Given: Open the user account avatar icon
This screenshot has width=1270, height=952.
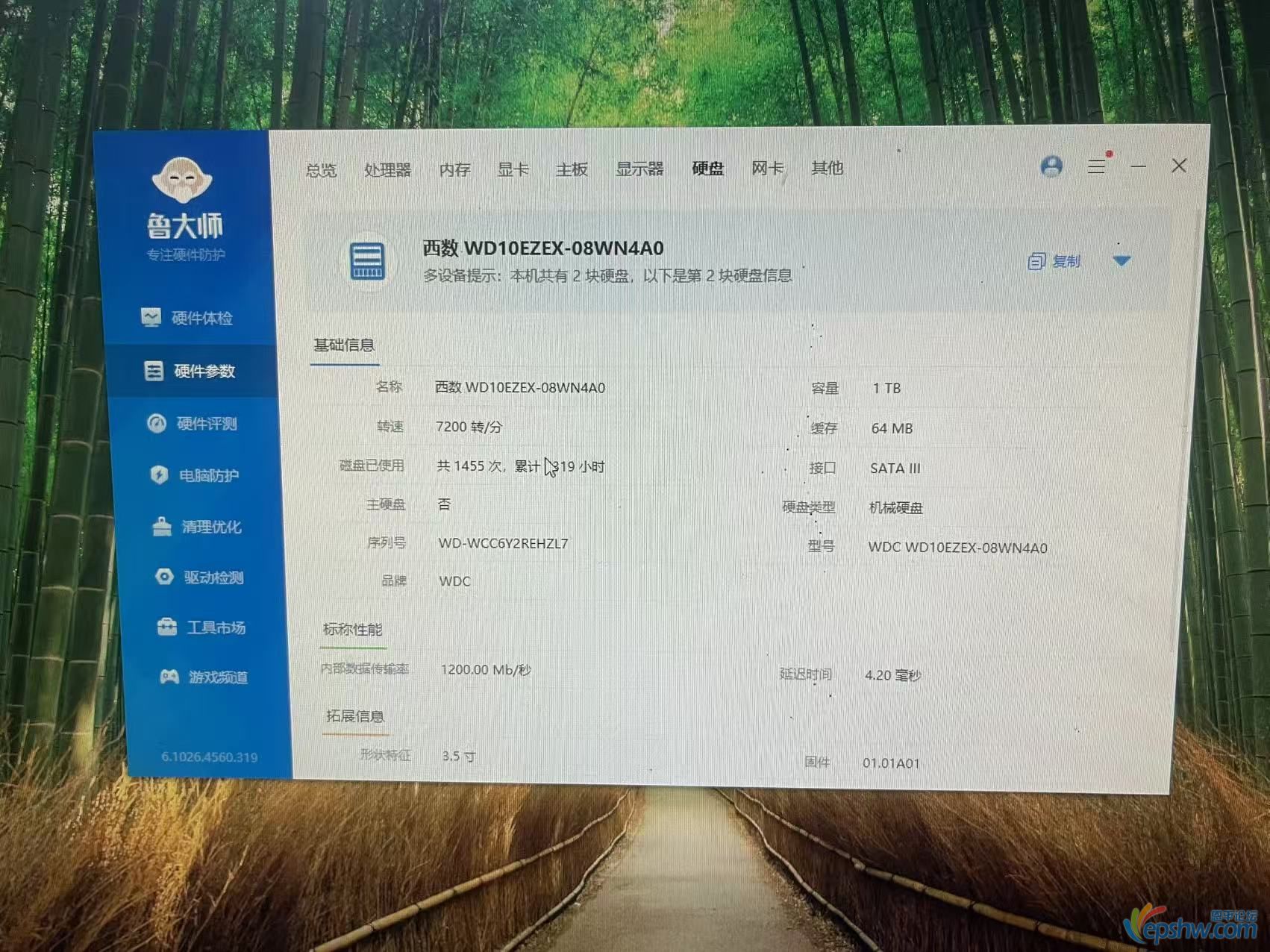Looking at the screenshot, I should click(x=1051, y=166).
